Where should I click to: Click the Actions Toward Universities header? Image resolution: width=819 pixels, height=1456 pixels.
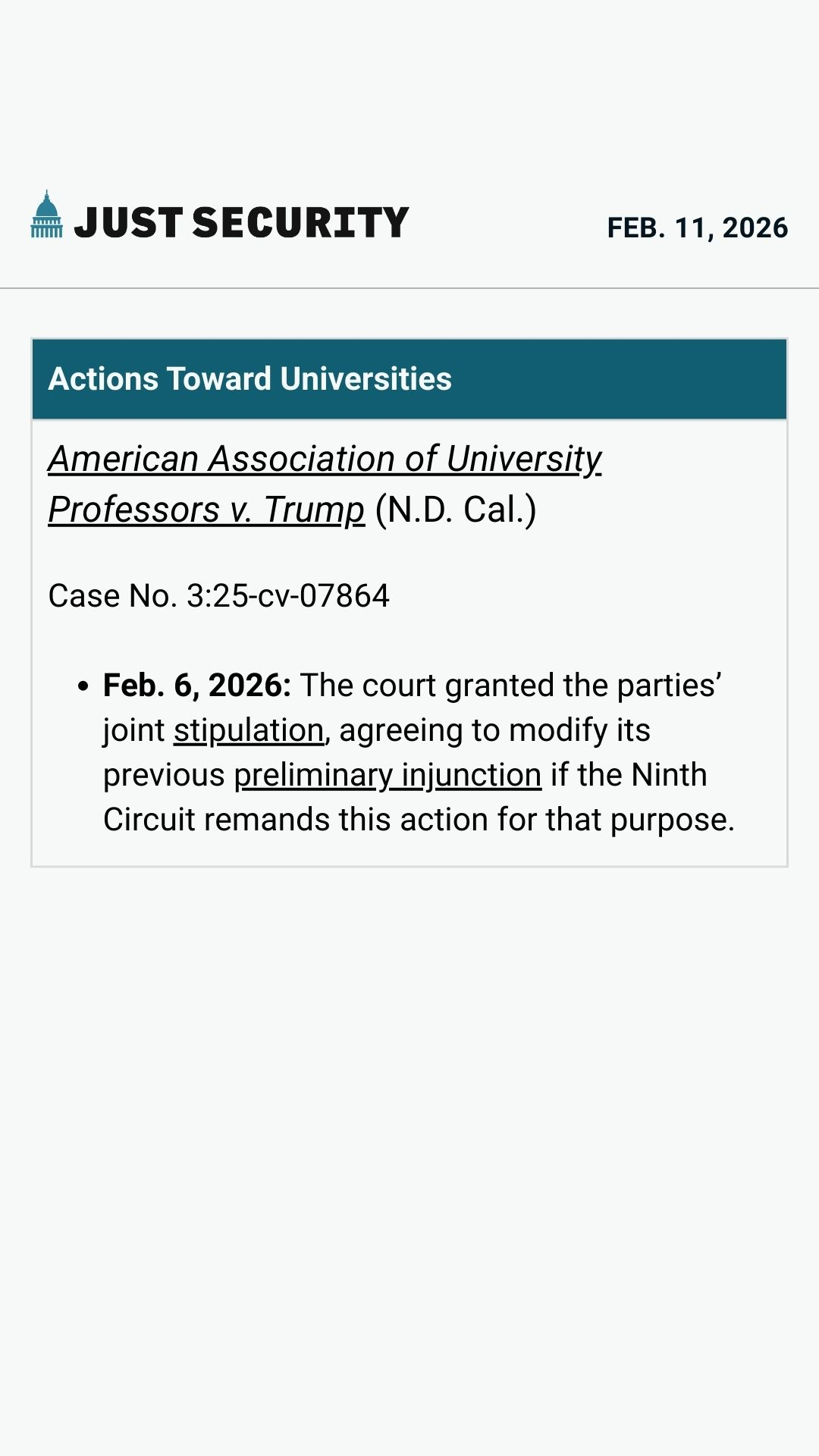click(x=249, y=378)
